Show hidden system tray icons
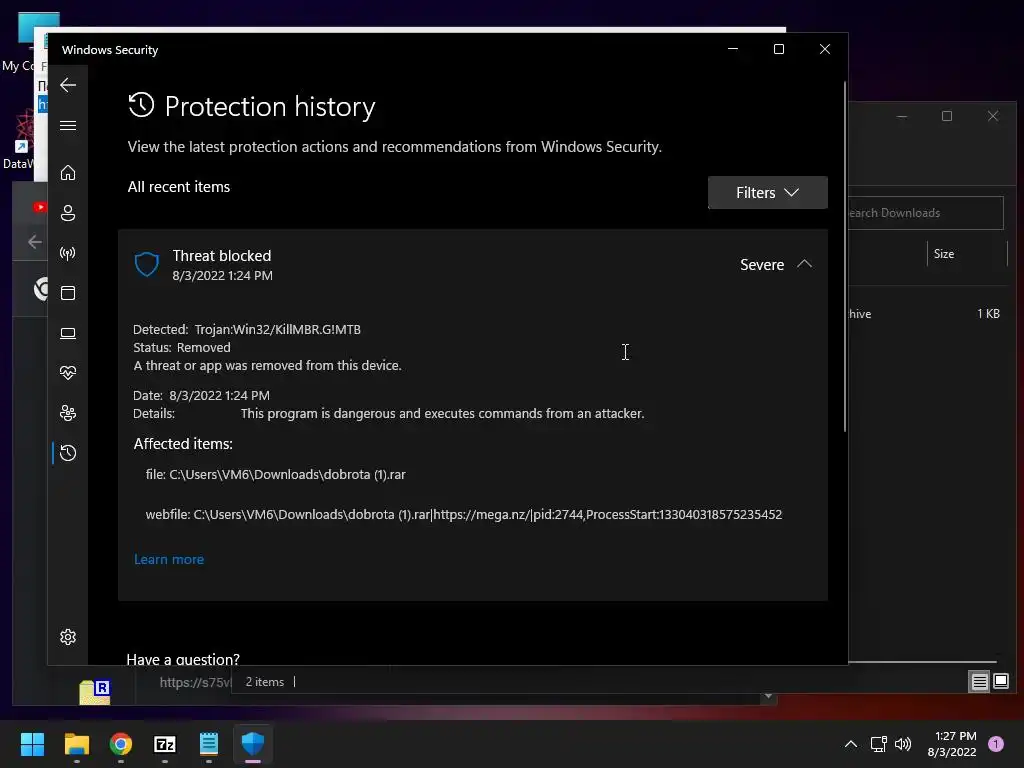The width and height of the screenshot is (1024, 768). click(850, 744)
